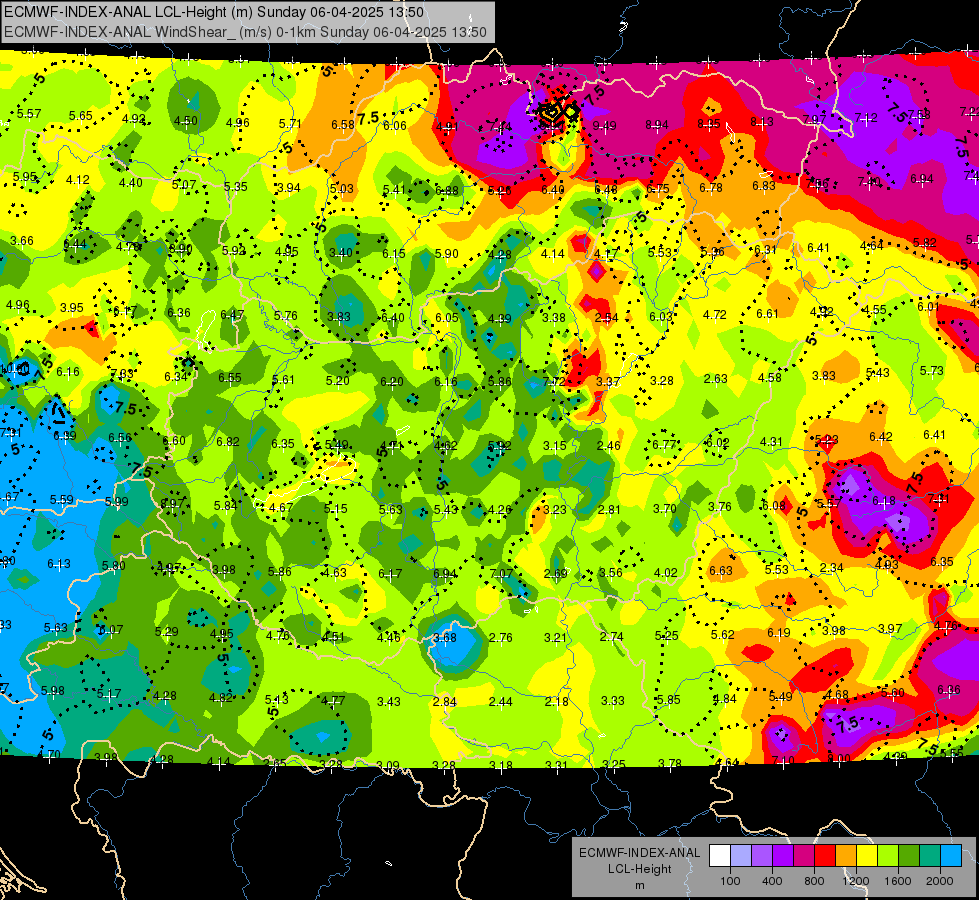Screen dimensions: 979x900
Task: Click the "1600" legend tick label
Action: (897, 881)
